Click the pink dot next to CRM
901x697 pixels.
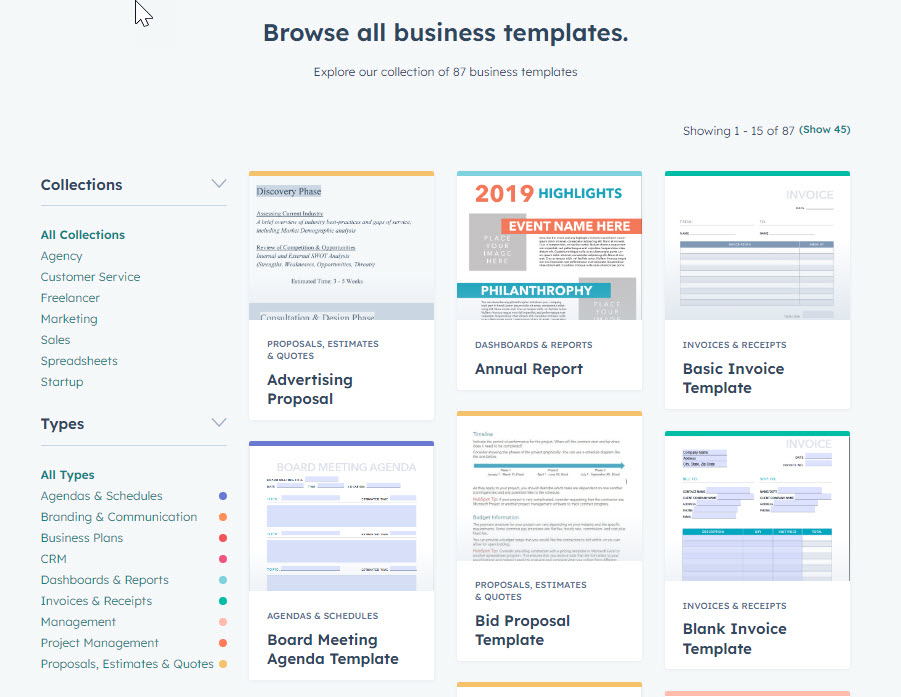coord(222,559)
